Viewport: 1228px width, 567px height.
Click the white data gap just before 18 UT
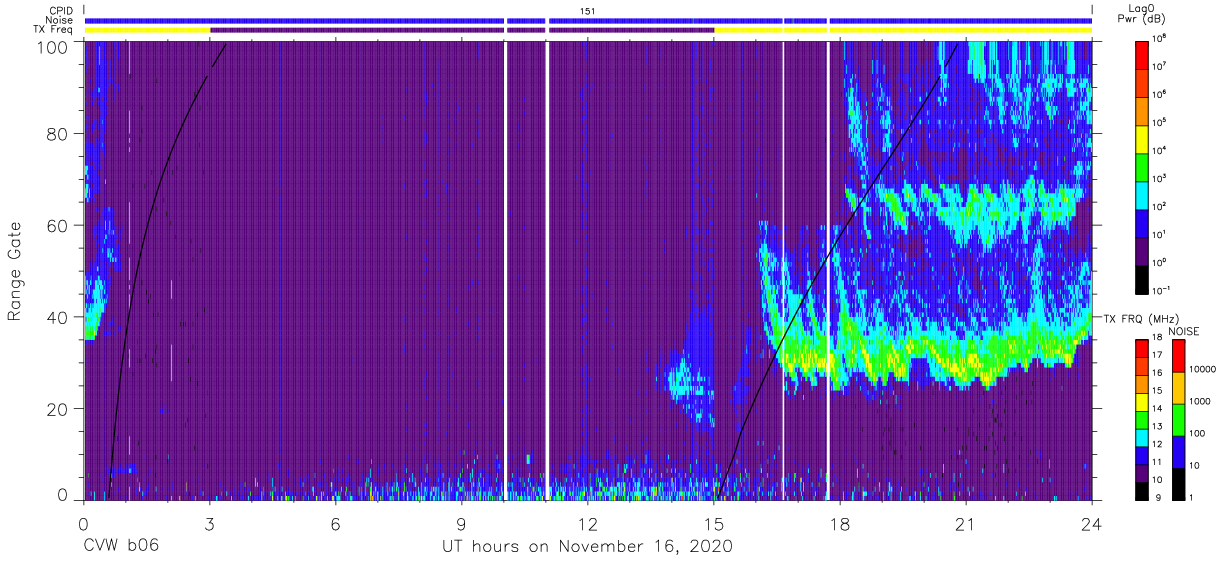pos(828,270)
